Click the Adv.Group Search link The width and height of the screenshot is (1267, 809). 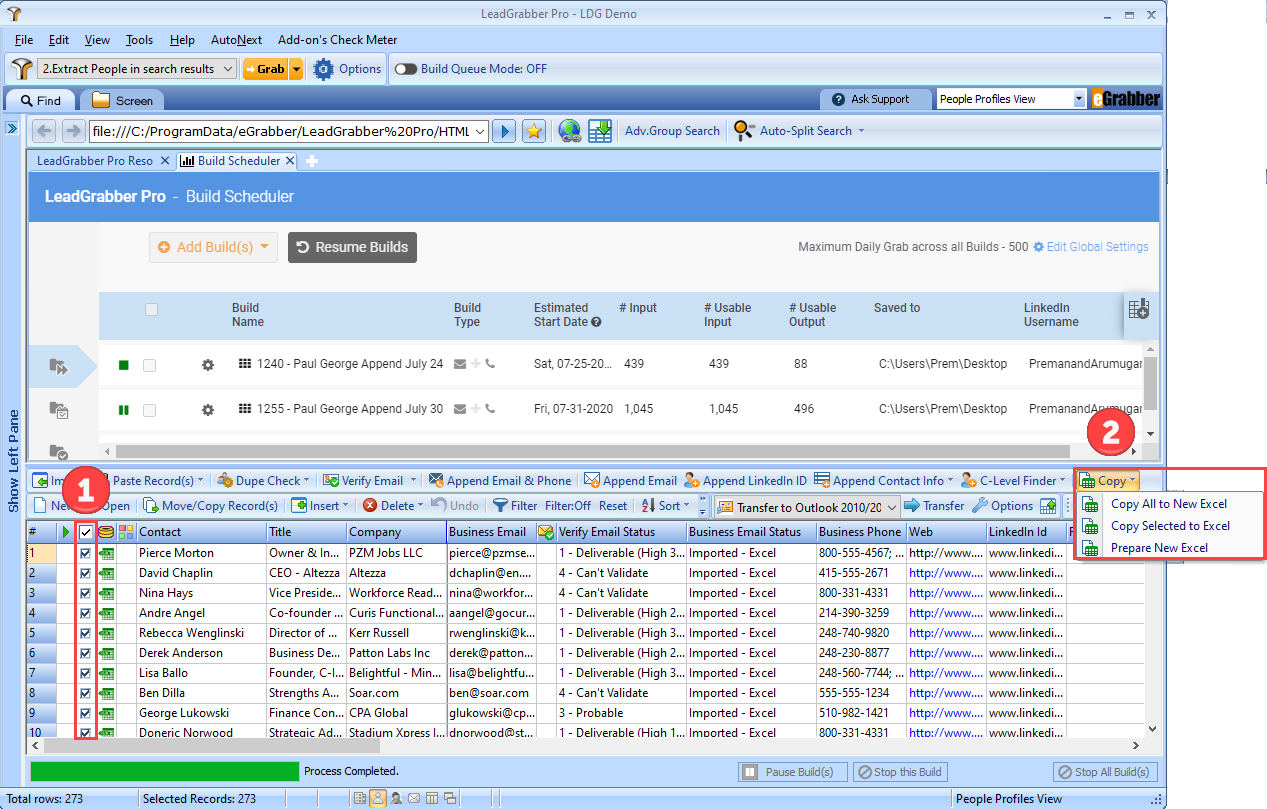click(x=672, y=131)
